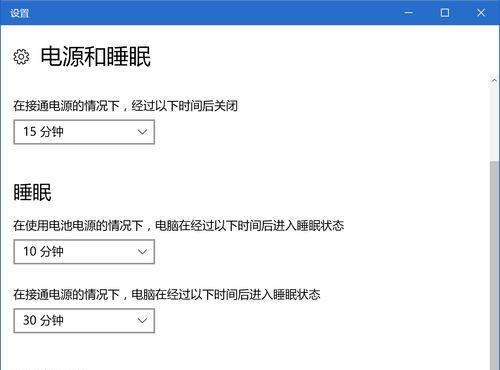The image size is (500, 370).
Task: Open the 10 分钟 battery sleep dropdown
Action: pyautogui.click(x=84, y=252)
